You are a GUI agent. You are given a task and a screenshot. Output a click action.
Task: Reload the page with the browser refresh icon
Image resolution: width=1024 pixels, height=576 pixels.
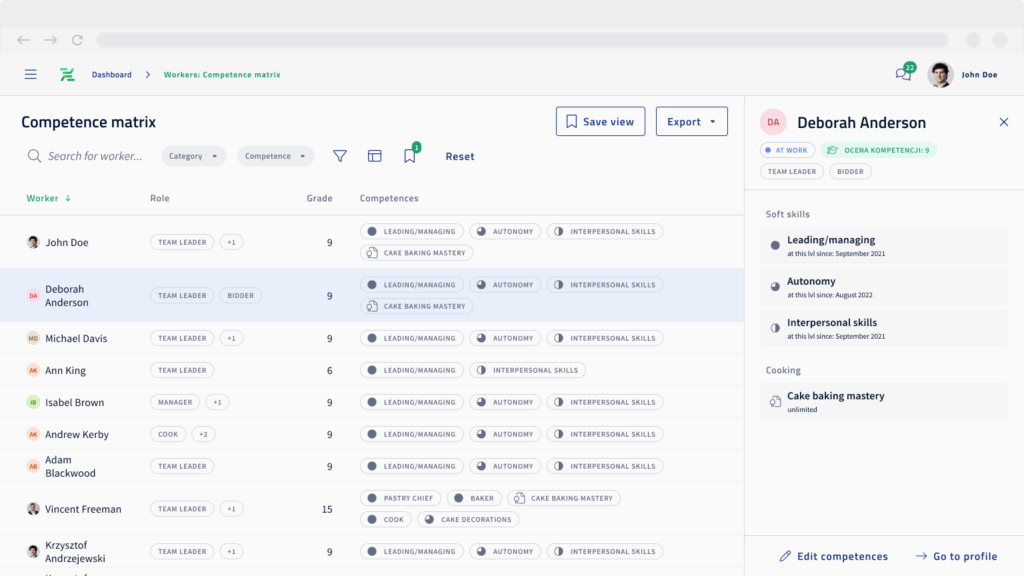(x=77, y=40)
